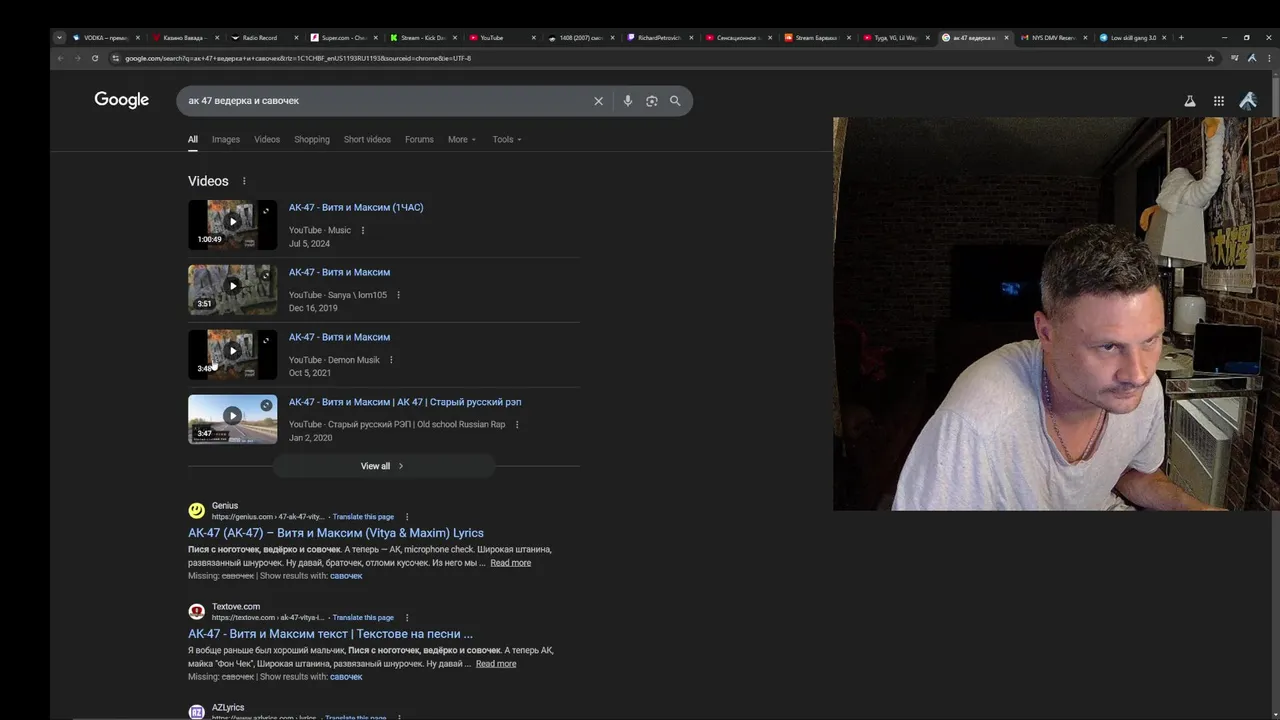This screenshot has height=720, width=1280.
Task: Bookmark this page with star icon
Action: click(x=1210, y=58)
